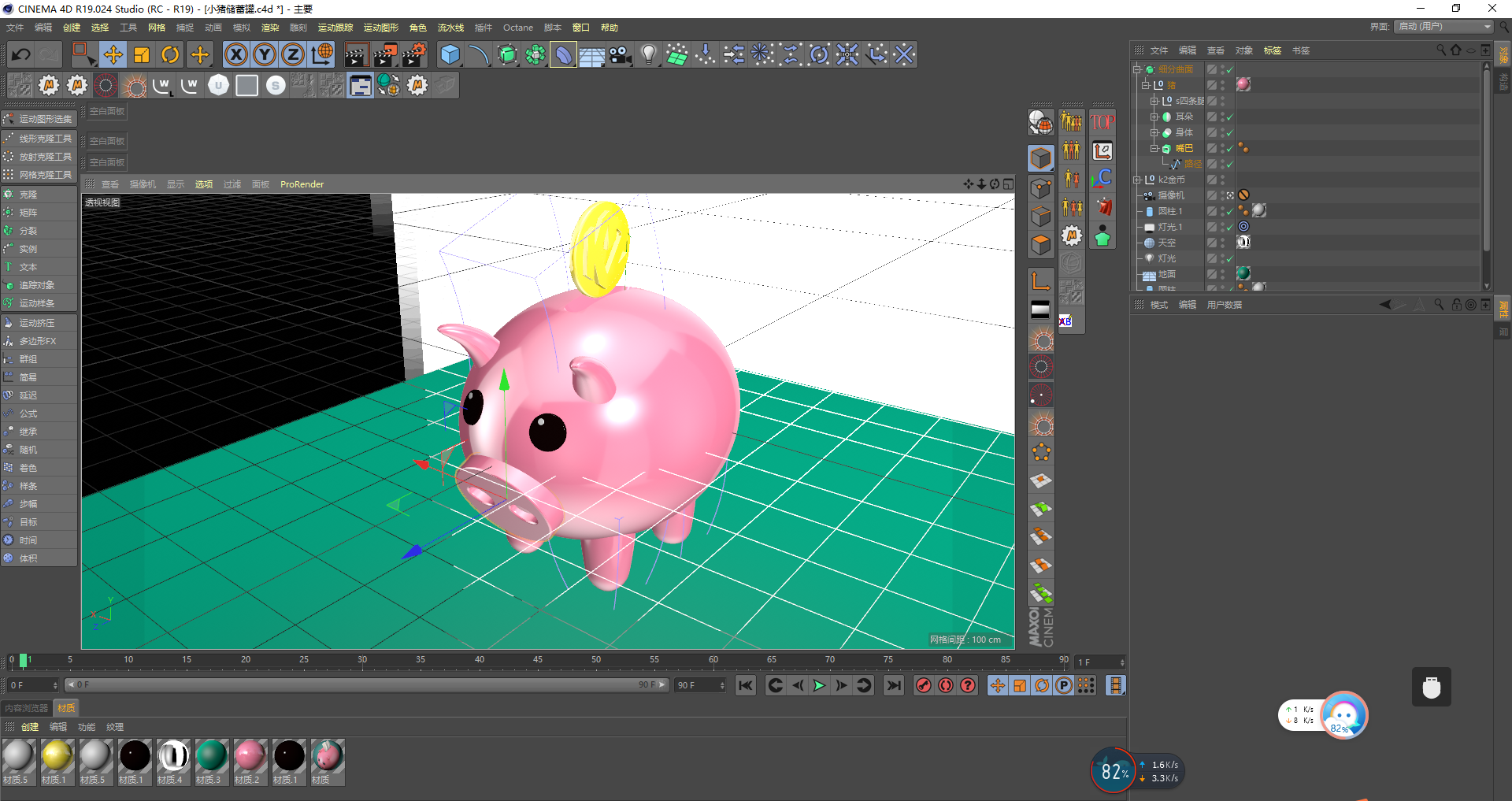
Task: Collapse the 嘴巴 object
Action: coord(1154,148)
